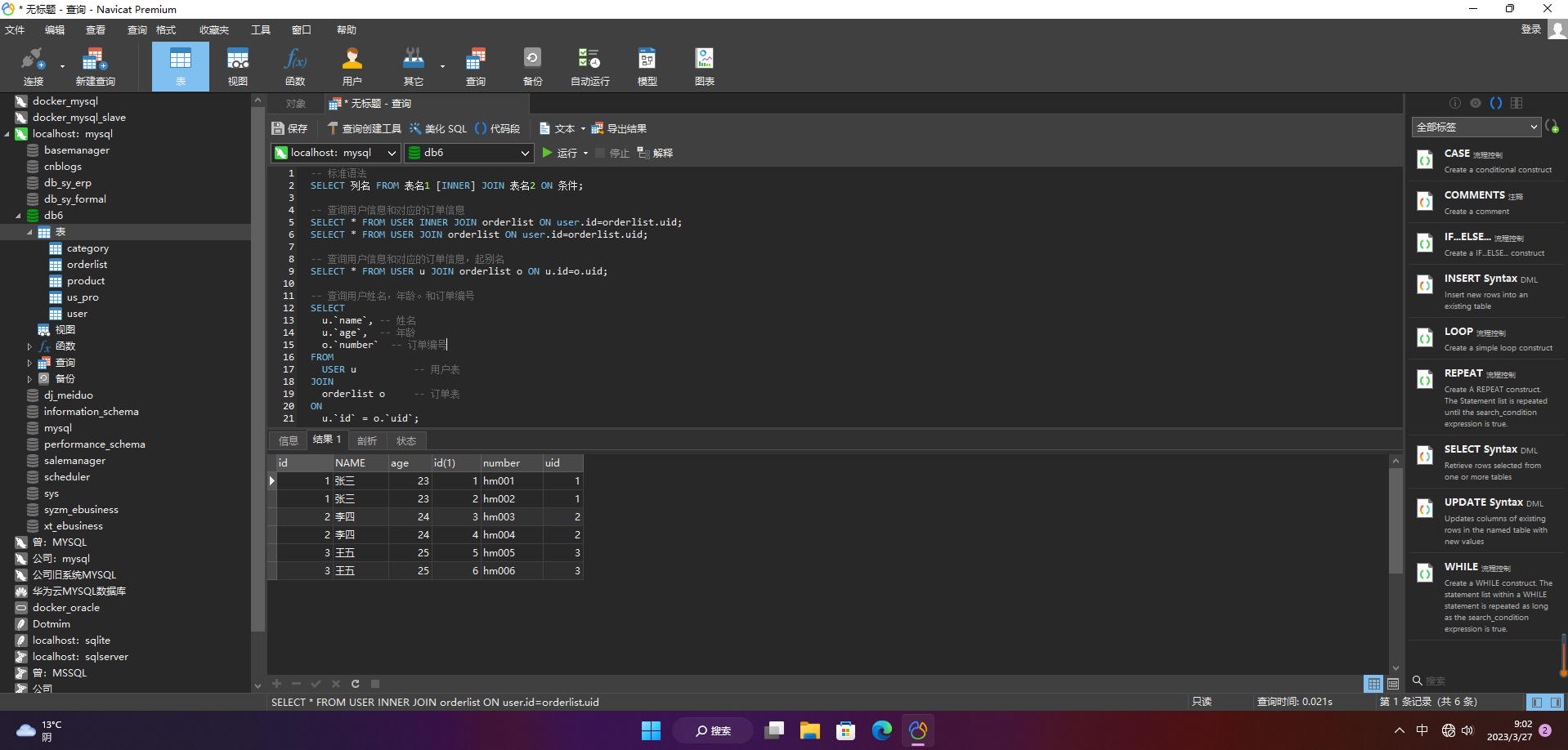Image resolution: width=1568 pixels, height=750 pixels.
Task: Click the snippet 搜索 search field
Action: [x=1485, y=681]
